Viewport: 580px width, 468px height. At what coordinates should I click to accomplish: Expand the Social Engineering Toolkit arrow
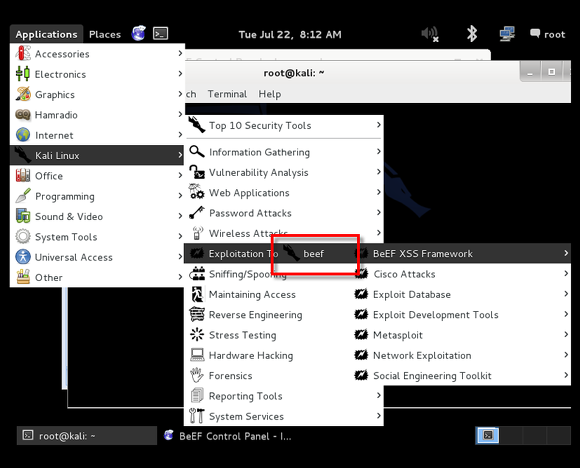click(x=566, y=375)
